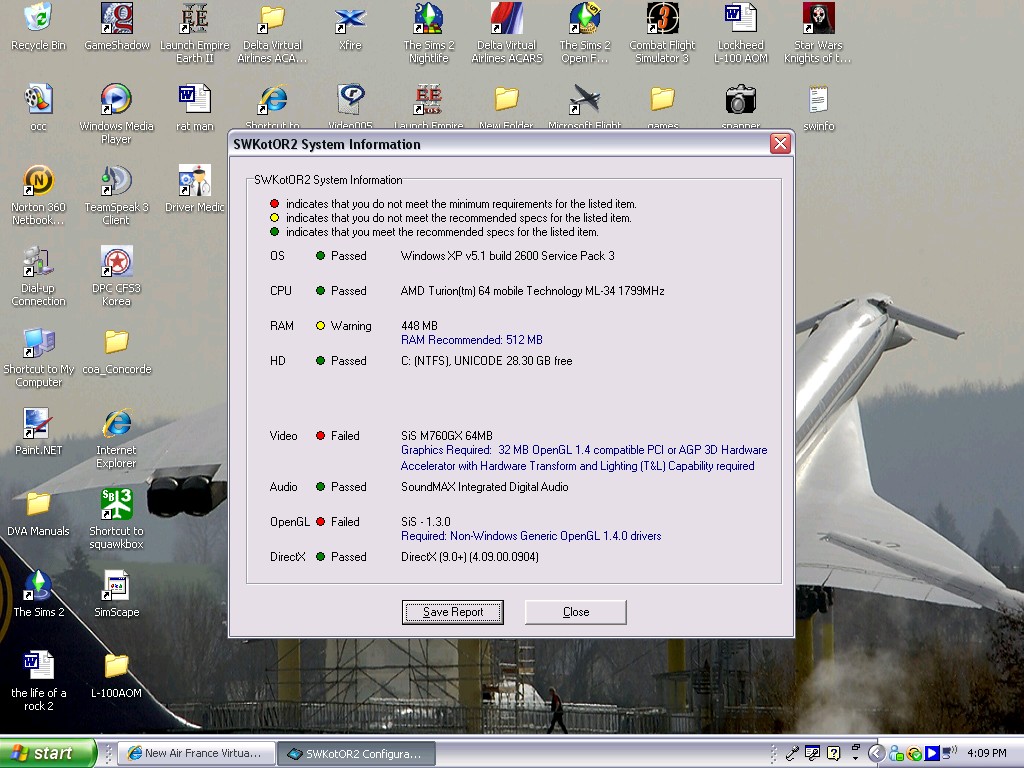Viewport: 1024px width, 768px height.
Task: Select Star Wars Knights of the Old Republic shortcut
Action: 818,33
